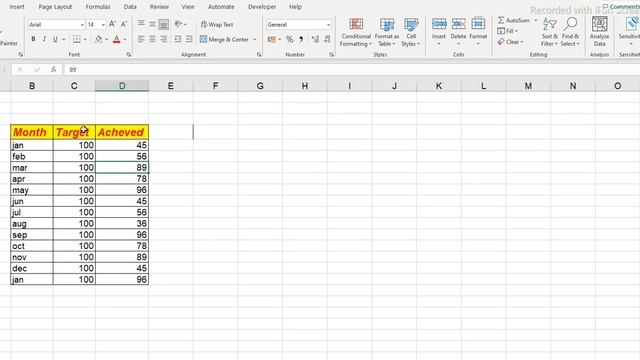
Task: Click Insert Function fx icon
Action: pos(53,70)
